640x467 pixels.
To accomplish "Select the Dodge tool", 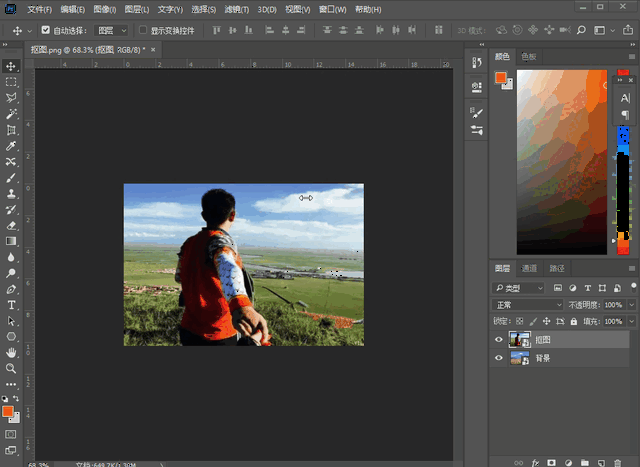I will pyautogui.click(x=11, y=273).
